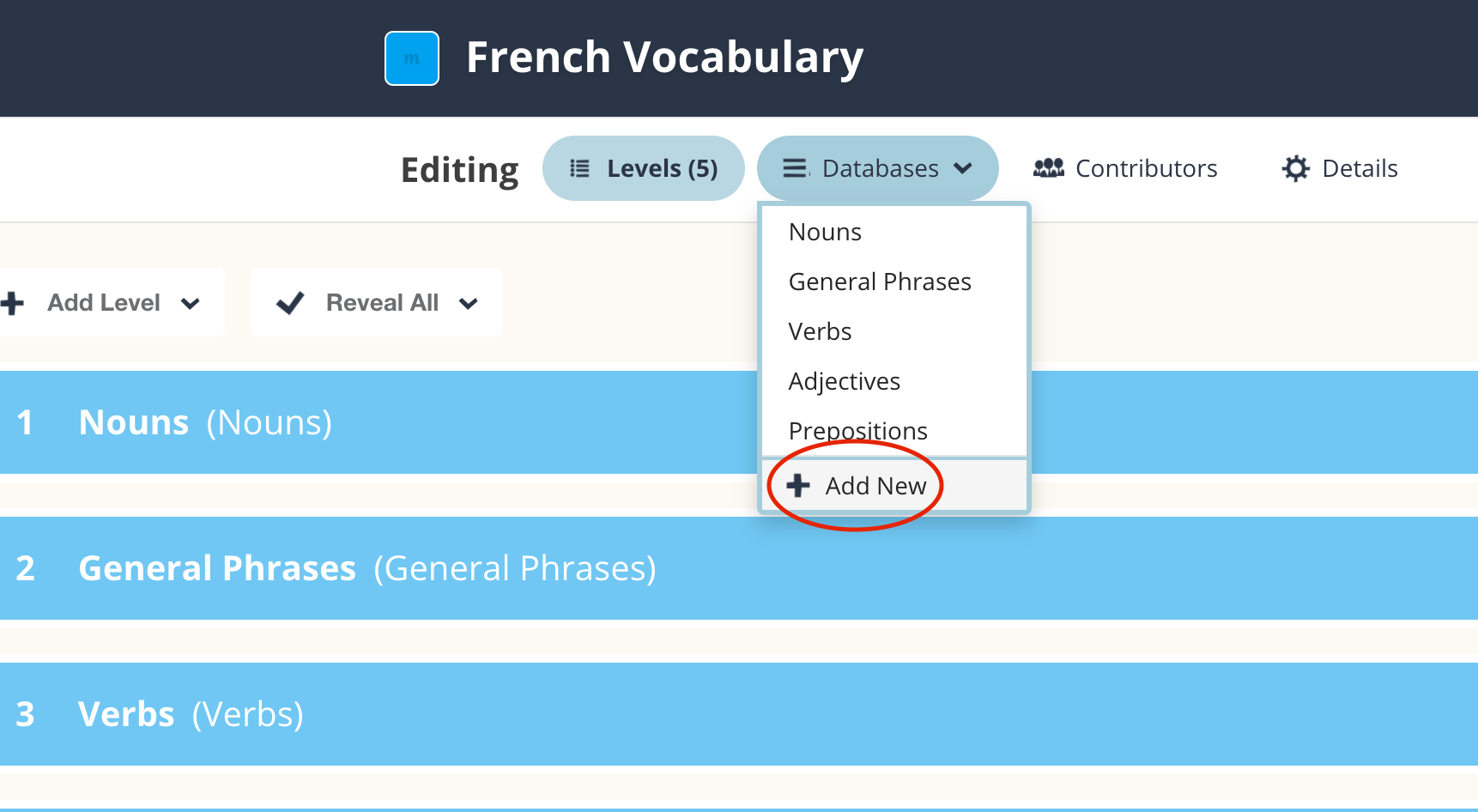Click the Details gear icon
1478x812 pixels.
pos(1295,168)
